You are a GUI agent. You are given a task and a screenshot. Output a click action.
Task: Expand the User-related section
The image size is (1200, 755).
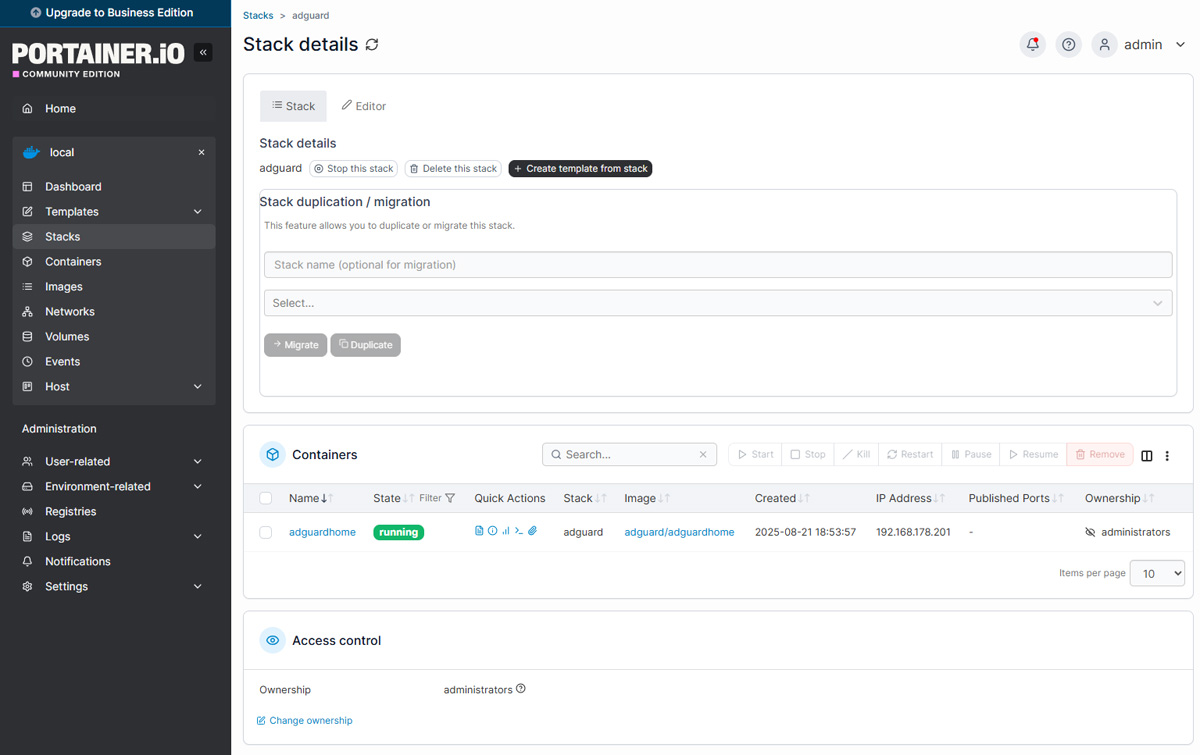(x=114, y=461)
